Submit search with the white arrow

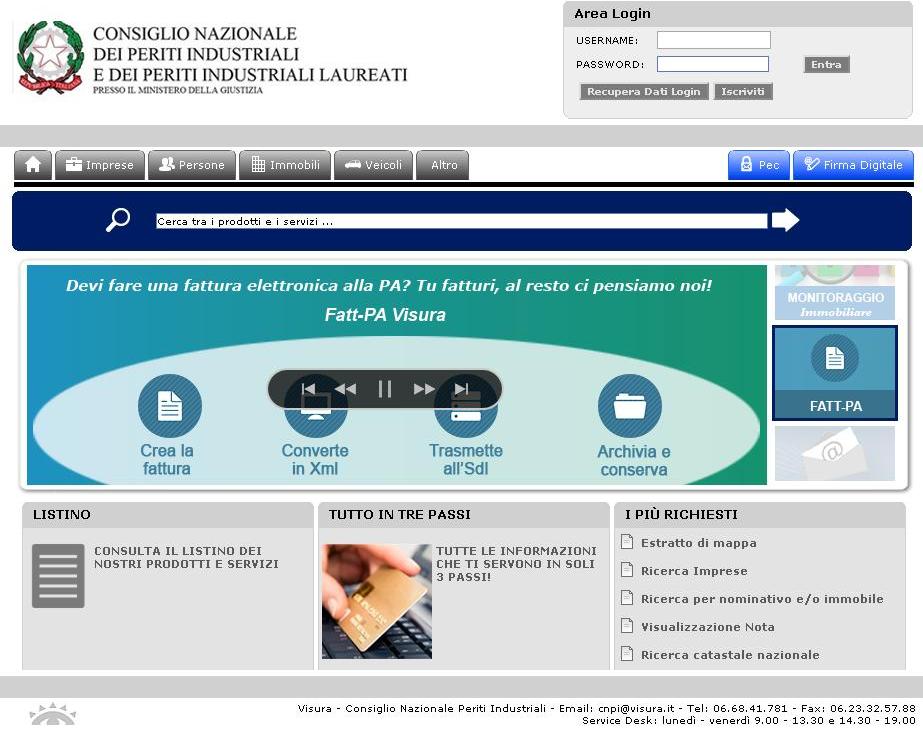click(785, 220)
